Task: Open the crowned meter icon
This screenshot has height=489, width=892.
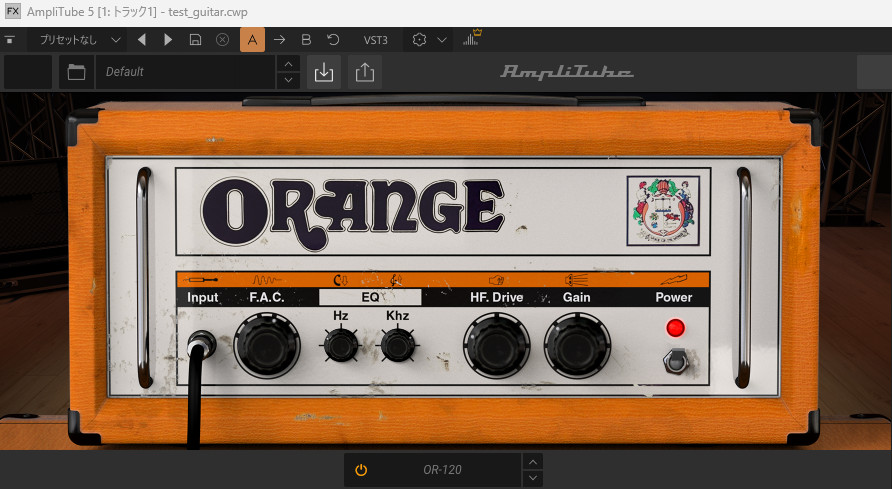Action: (x=472, y=38)
